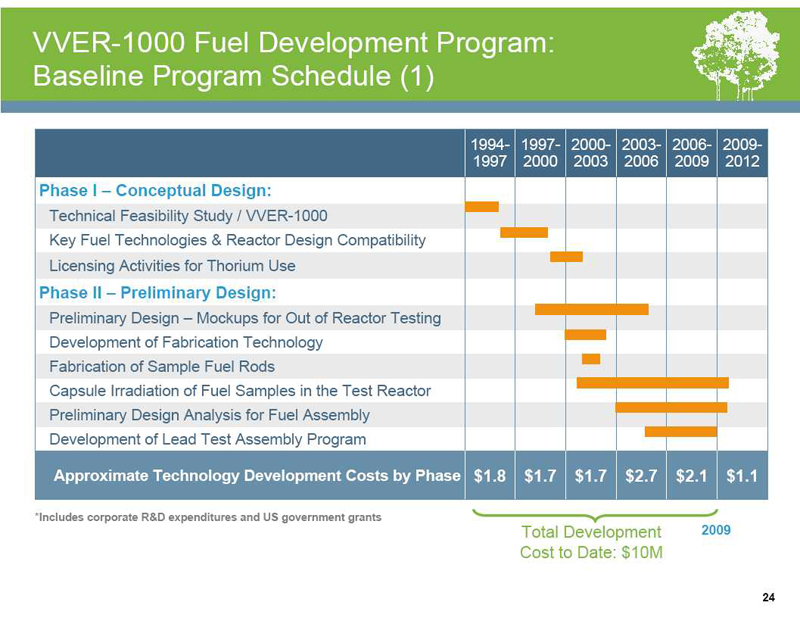Click the Phase II – Preliminary Design heading

point(156,293)
